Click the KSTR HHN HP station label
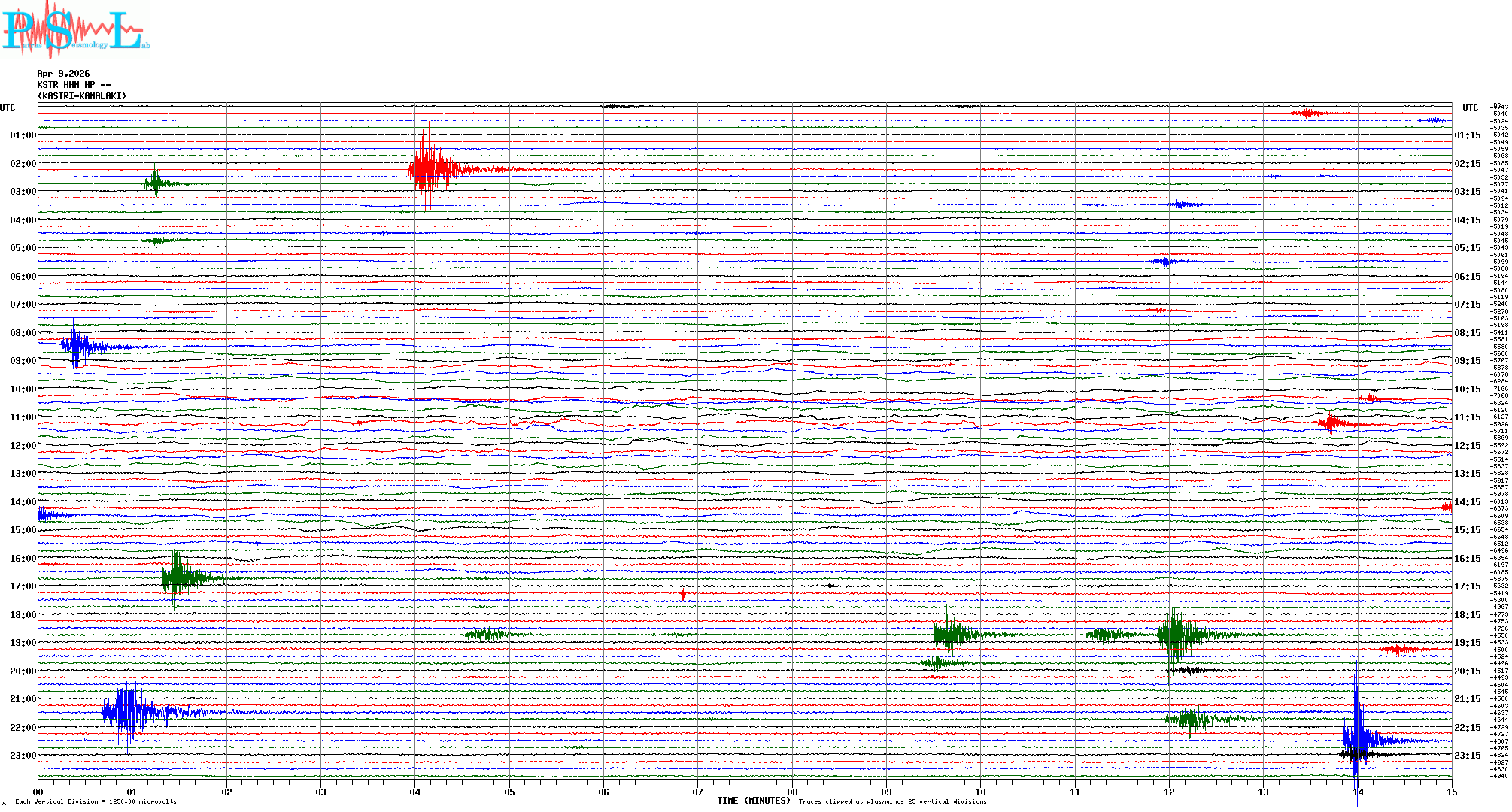Viewport: 1512px width, 812px height. [x=74, y=85]
